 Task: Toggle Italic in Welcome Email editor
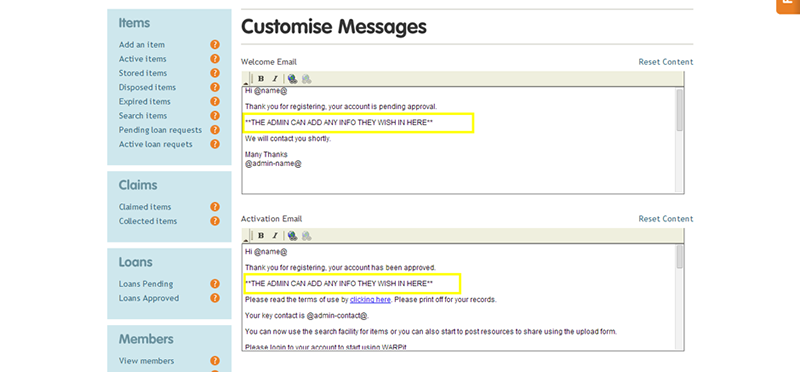[x=274, y=79]
